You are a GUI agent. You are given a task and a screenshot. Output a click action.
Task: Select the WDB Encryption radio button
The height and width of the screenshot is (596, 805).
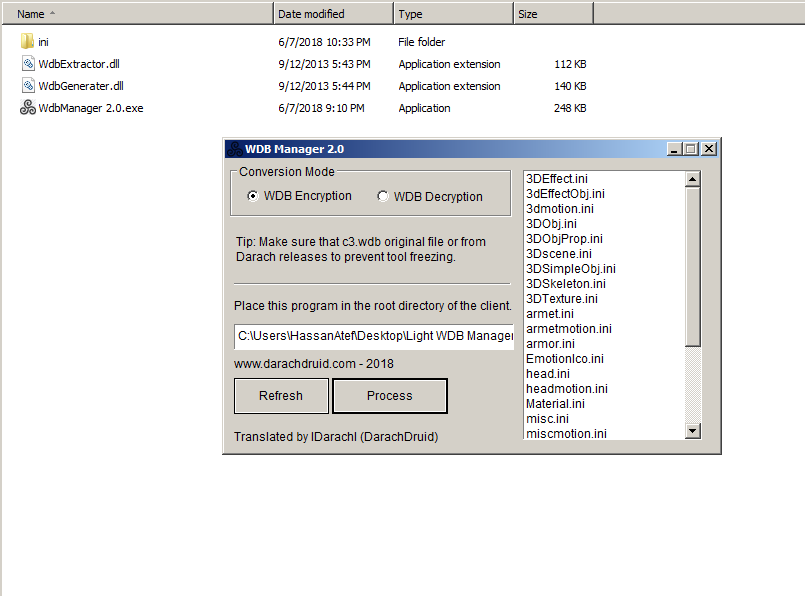click(253, 197)
